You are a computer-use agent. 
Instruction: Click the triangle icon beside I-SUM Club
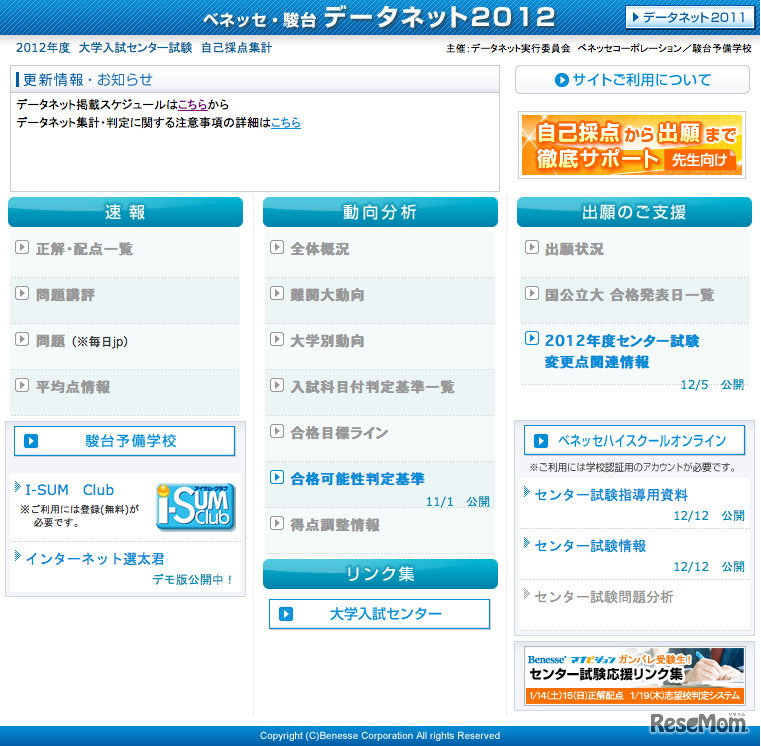pos(18,487)
